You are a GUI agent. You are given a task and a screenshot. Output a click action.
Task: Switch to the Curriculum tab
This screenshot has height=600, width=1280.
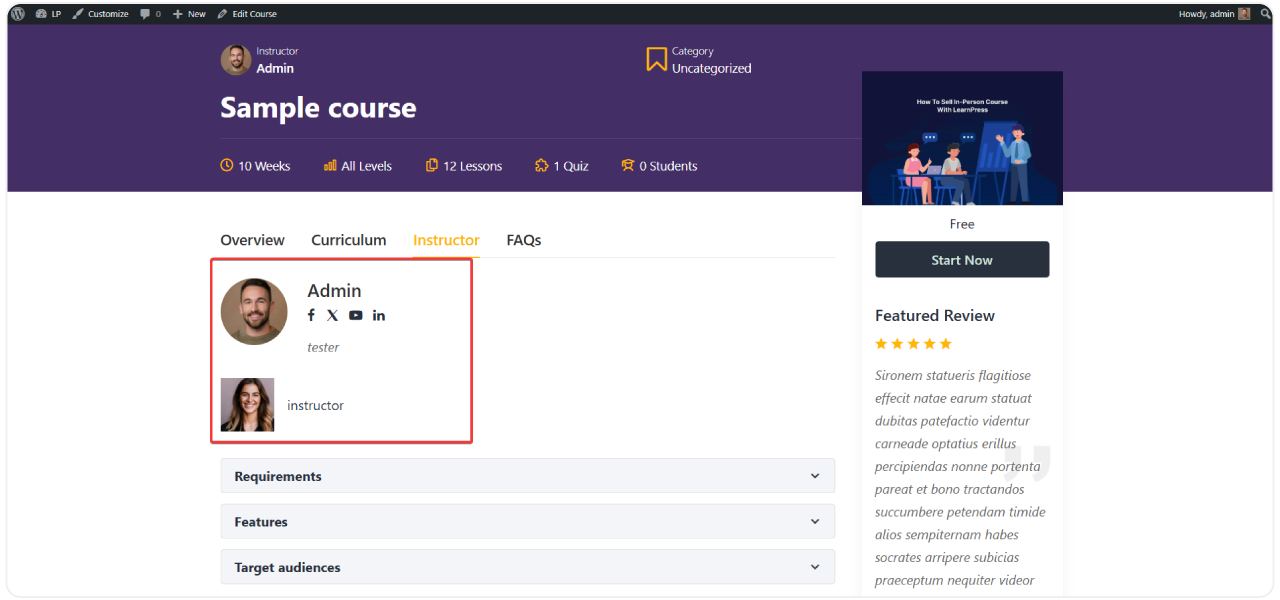pyautogui.click(x=348, y=240)
